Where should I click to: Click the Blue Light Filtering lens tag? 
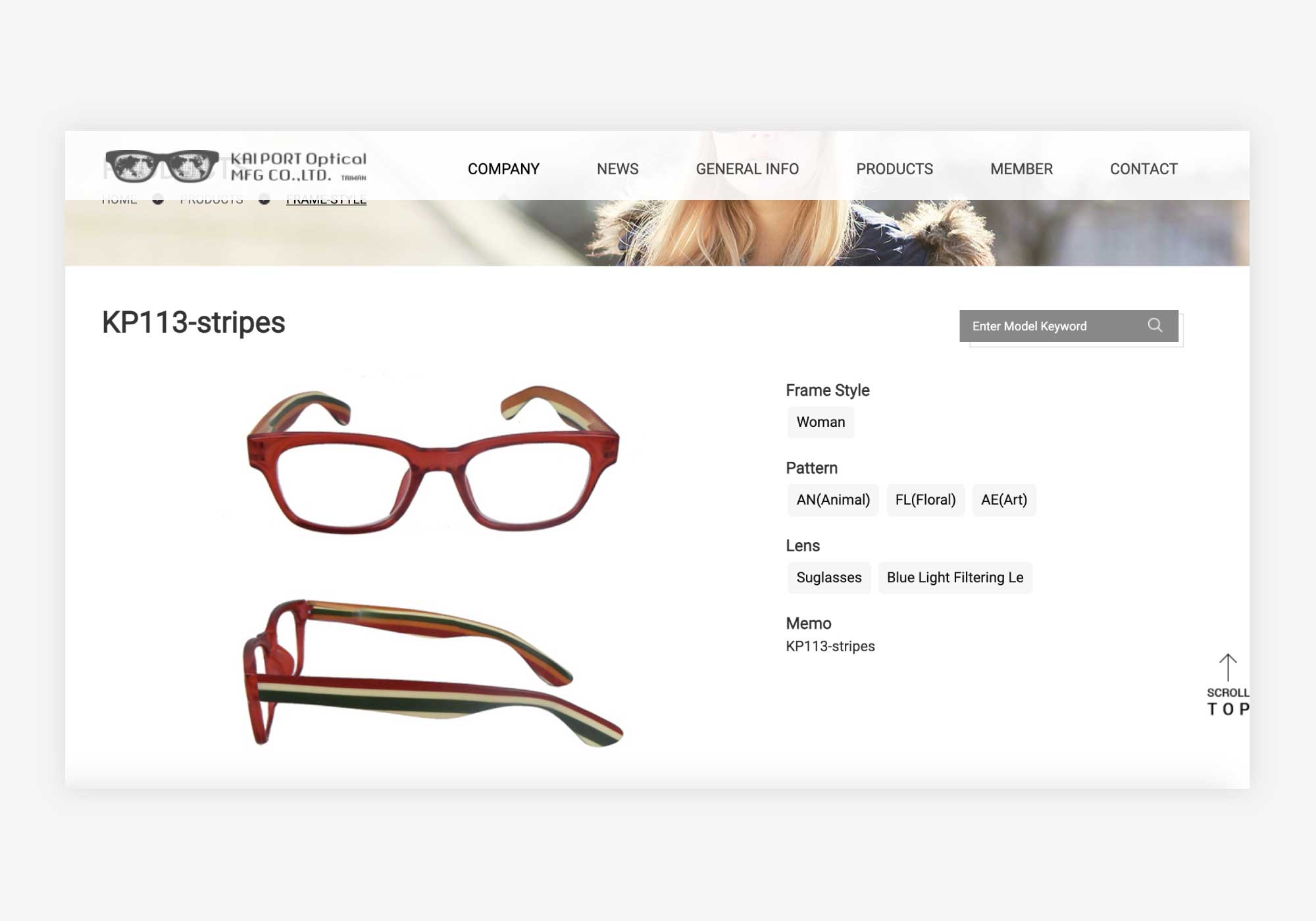point(955,578)
